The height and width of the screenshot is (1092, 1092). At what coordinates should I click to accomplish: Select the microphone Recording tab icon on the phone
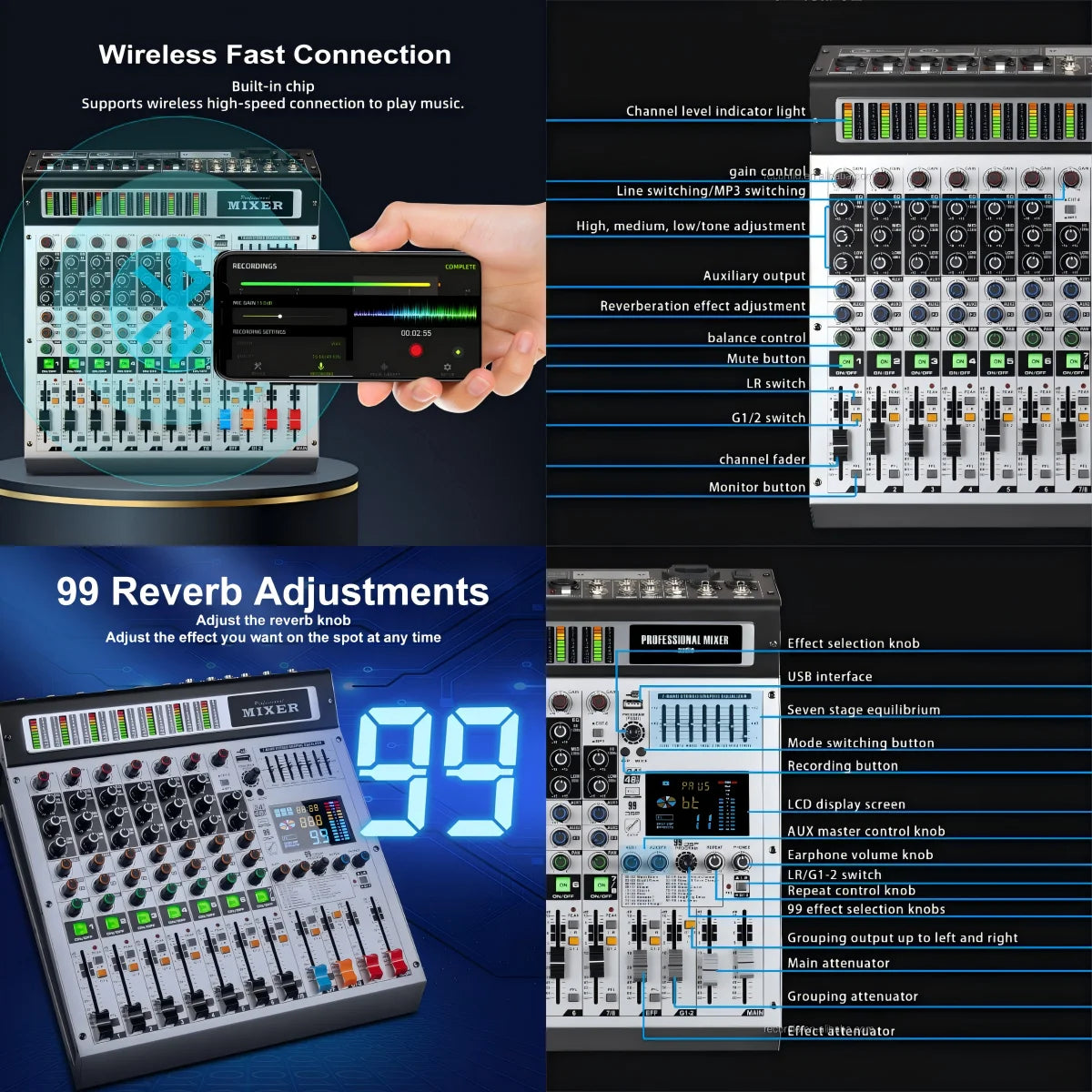click(320, 367)
